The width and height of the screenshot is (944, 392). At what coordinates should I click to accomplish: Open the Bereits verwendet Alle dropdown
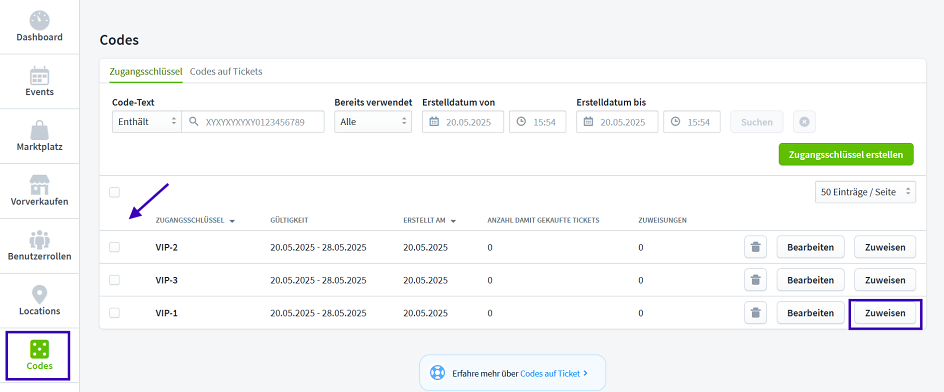pos(373,122)
